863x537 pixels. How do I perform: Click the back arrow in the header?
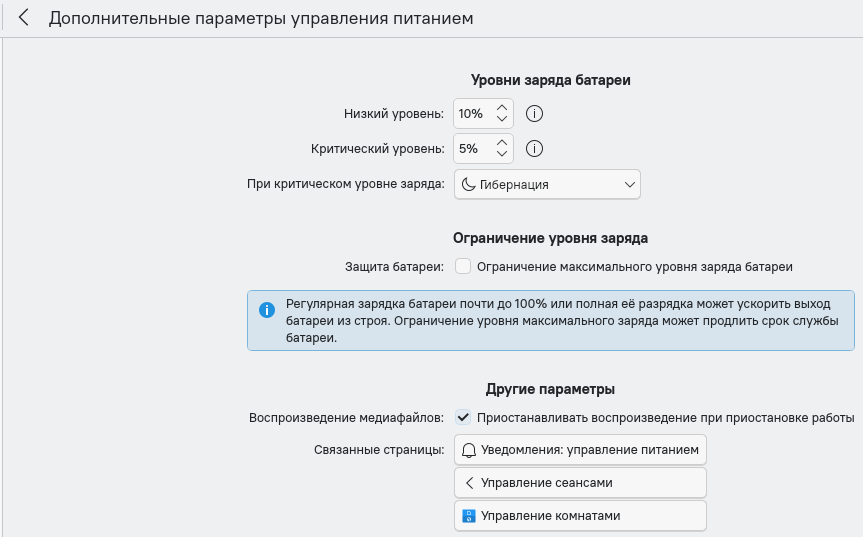click(x=24, y=18)
